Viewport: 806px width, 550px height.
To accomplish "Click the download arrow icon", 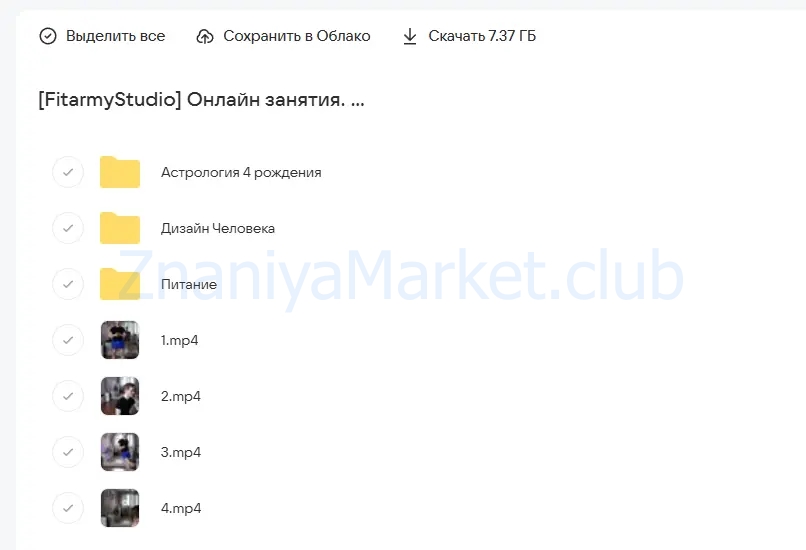I will point(410,36).
